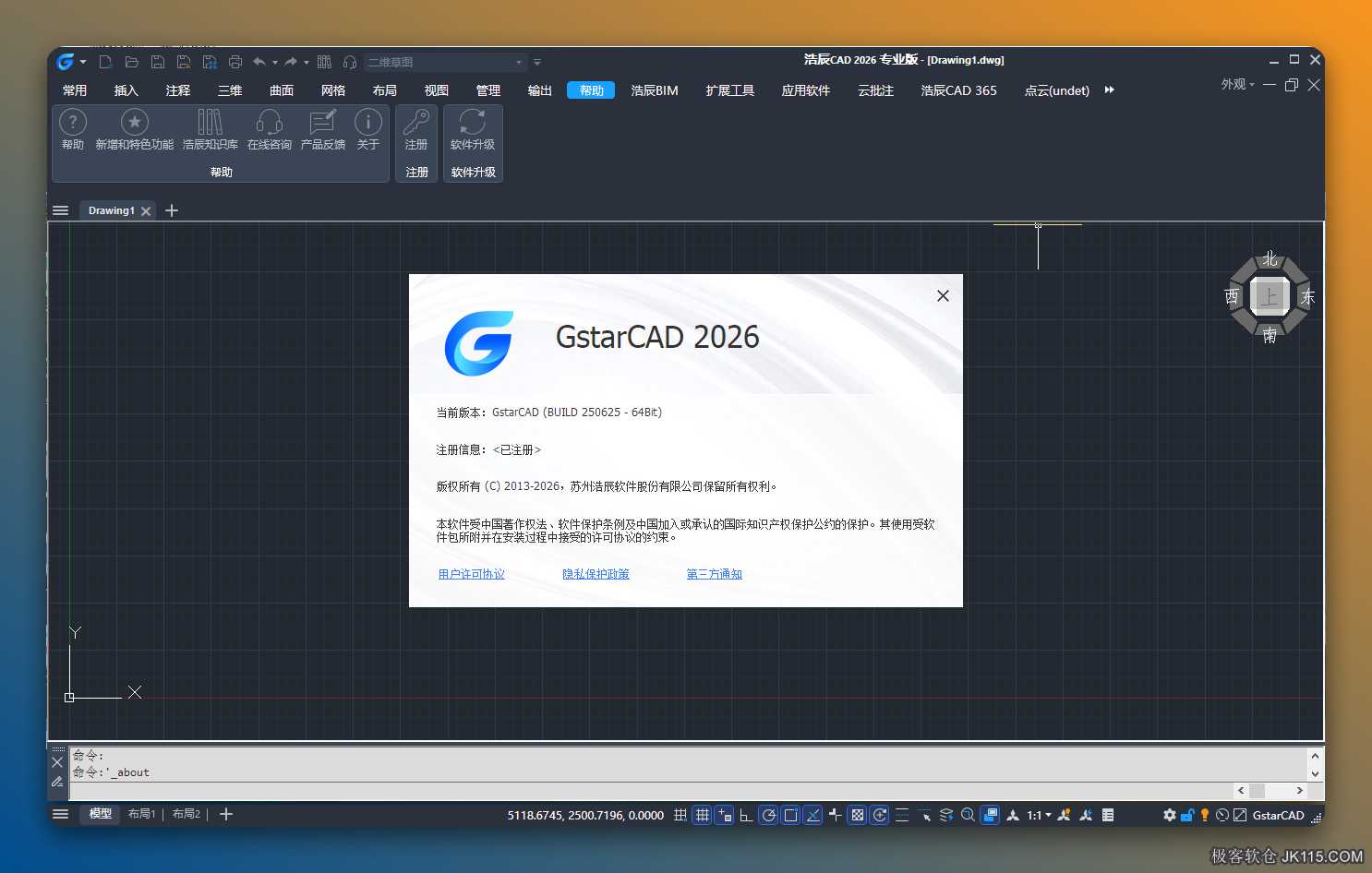Open the 1:1 annotation scale dropdown
Image resolution: width=1372 pixels, height=873 pixels.
(x=1040, y=815)
